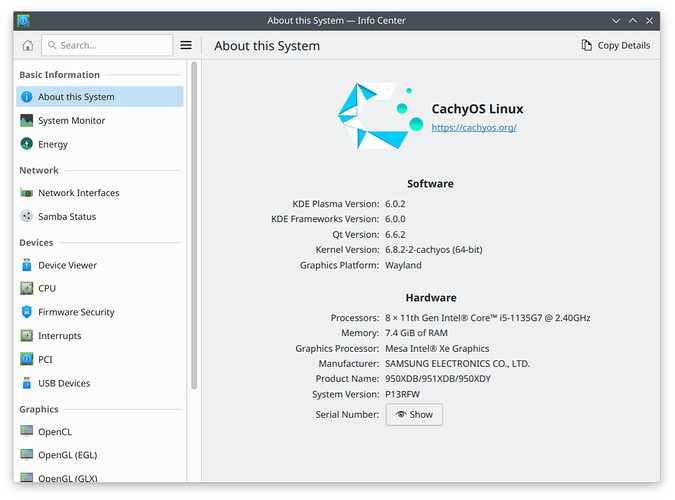Select the OpenCL entry
The width and height of the screenshot is (675, 500).
[55, 432]
